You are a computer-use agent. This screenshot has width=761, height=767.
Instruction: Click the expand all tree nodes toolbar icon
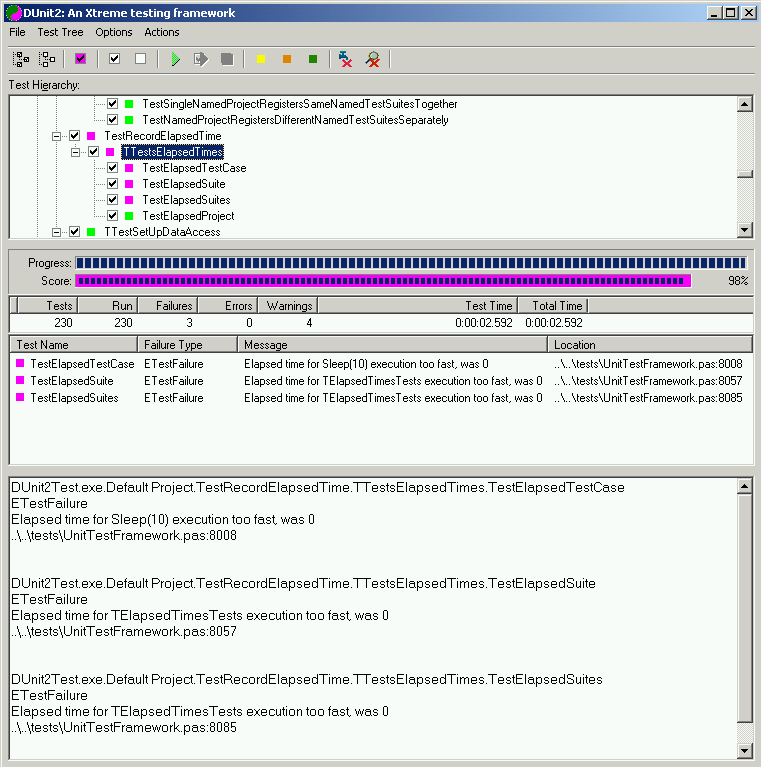[x=21, y=59]
